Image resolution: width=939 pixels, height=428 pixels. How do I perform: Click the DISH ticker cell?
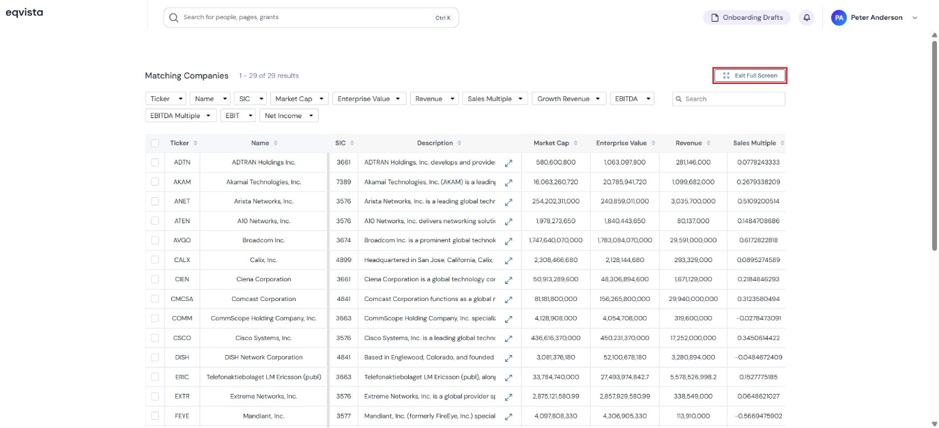click(182, 358)
